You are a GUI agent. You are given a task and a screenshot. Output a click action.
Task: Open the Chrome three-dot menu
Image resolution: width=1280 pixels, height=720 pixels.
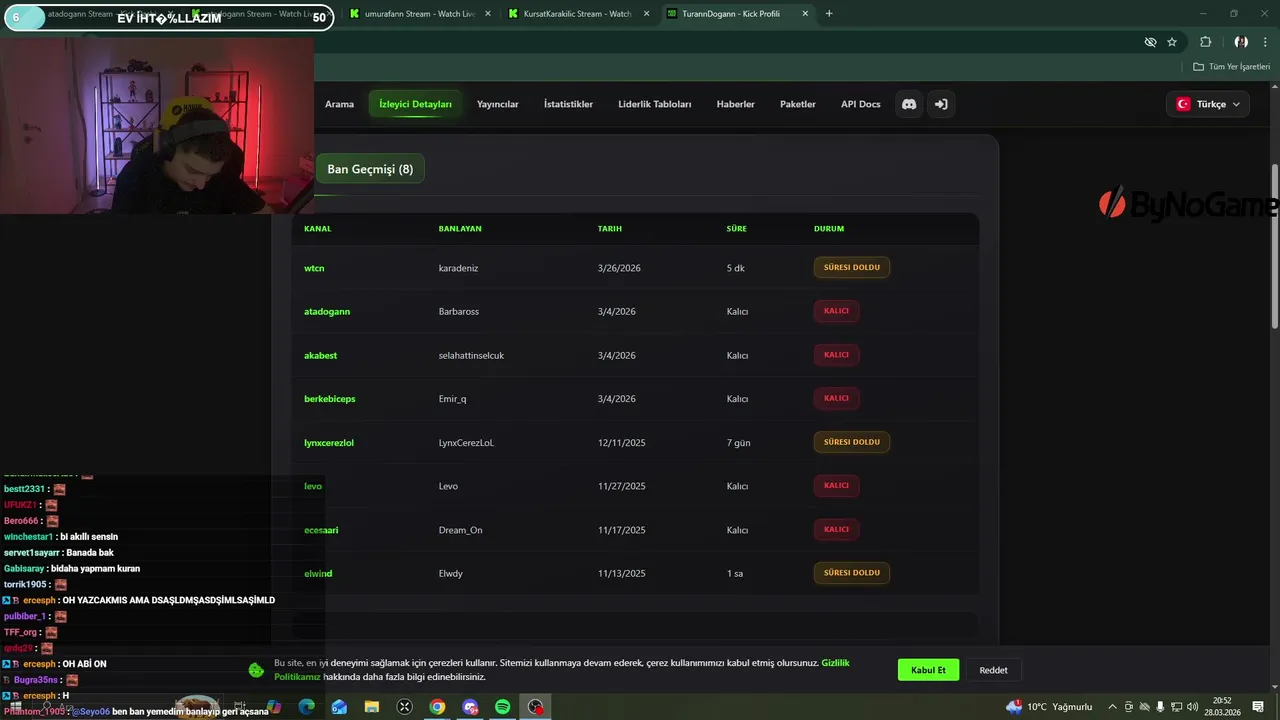[x=1267, y=42]
